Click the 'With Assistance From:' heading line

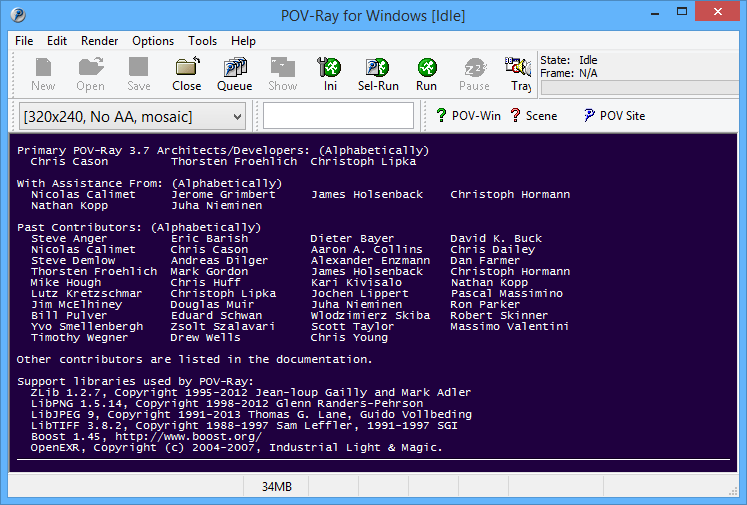(x=150, y=183)
